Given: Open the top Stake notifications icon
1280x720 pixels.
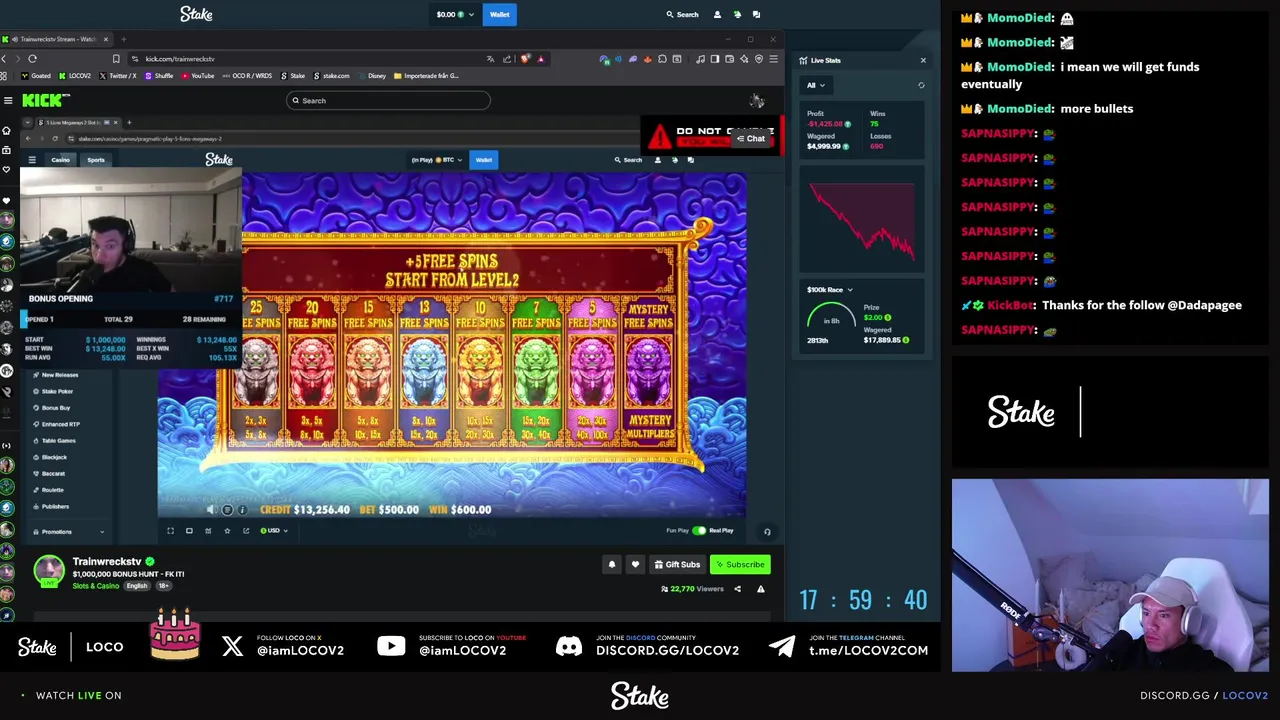Looking at the screenshot, I should (737, 14).
